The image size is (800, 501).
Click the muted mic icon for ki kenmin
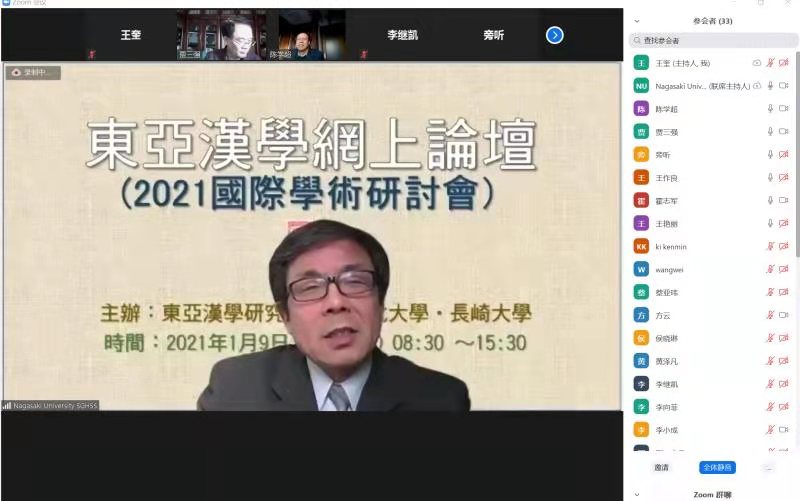coord(770,246)
